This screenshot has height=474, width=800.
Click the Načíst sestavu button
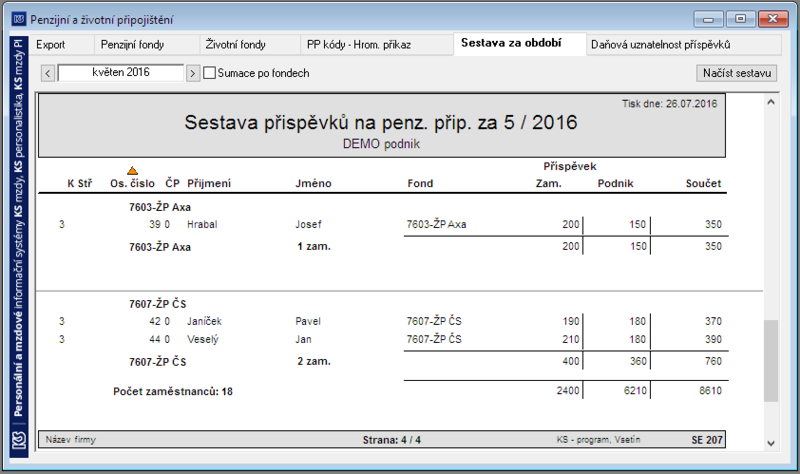click(x=737, y=73)
